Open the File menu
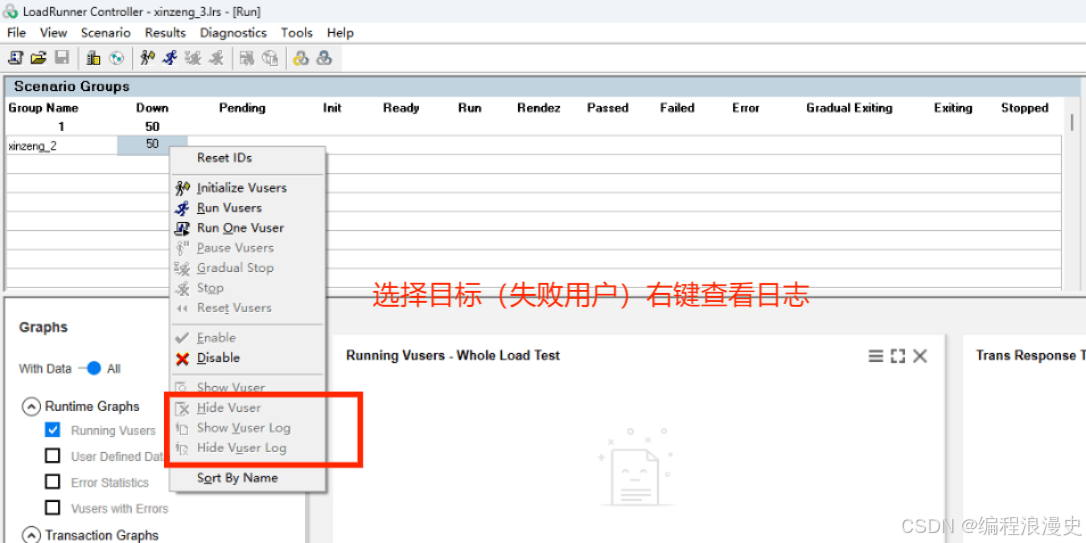The width and height of the screenshot is (1086, 543). [16, 33]
